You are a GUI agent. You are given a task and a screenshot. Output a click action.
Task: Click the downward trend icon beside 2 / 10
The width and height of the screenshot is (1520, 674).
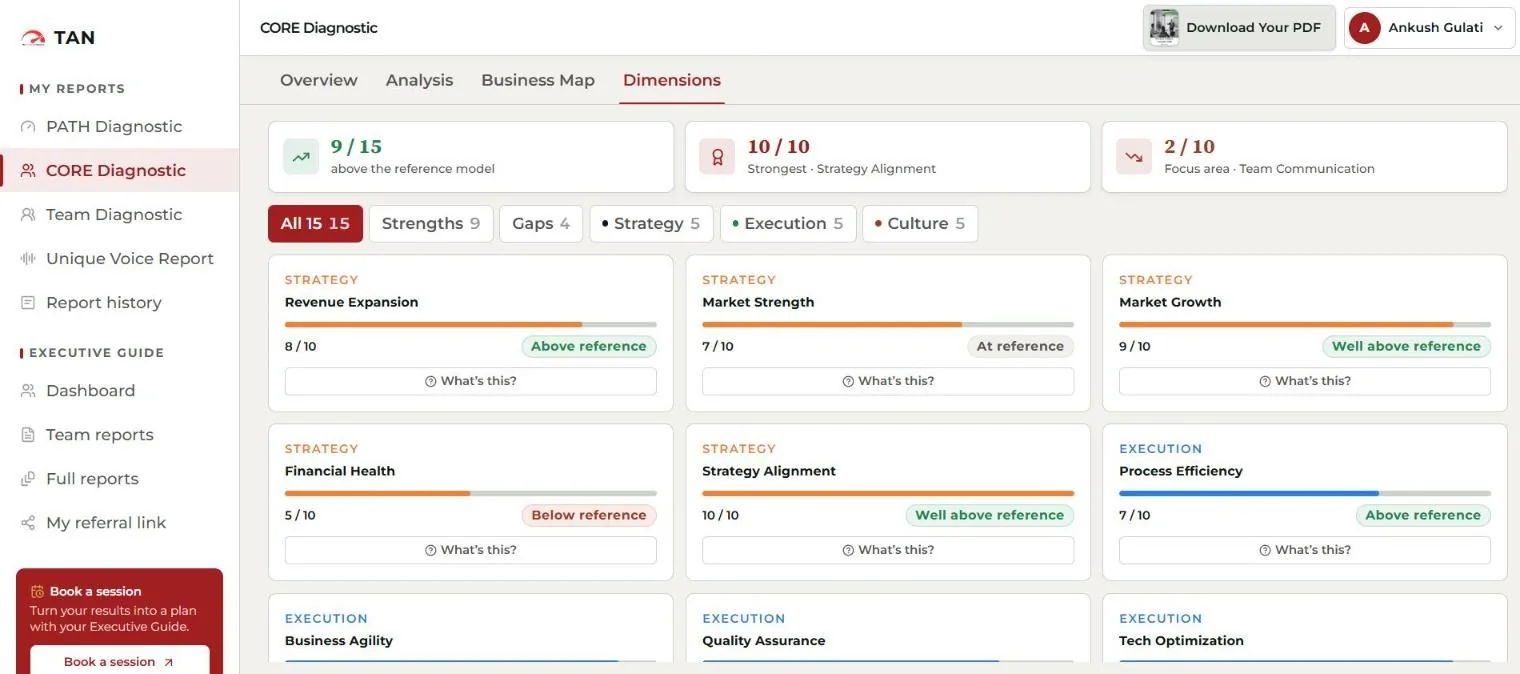pyautogui.click(x=1134, y=157)
